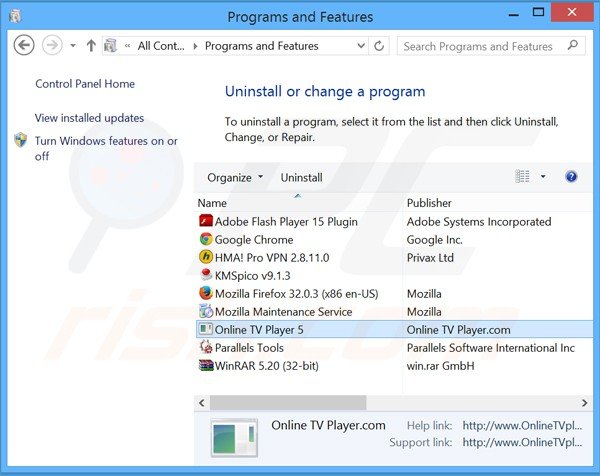Select the HMA! Pro VPN 2.8.11.0 entry
This screenshot has width=600, height=476.
tap(272, 258)
